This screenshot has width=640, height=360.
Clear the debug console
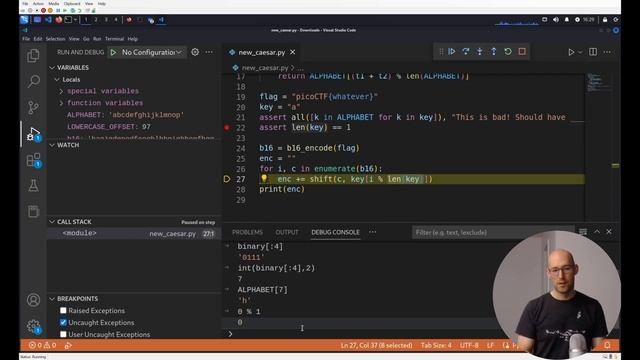pos(583,232)
